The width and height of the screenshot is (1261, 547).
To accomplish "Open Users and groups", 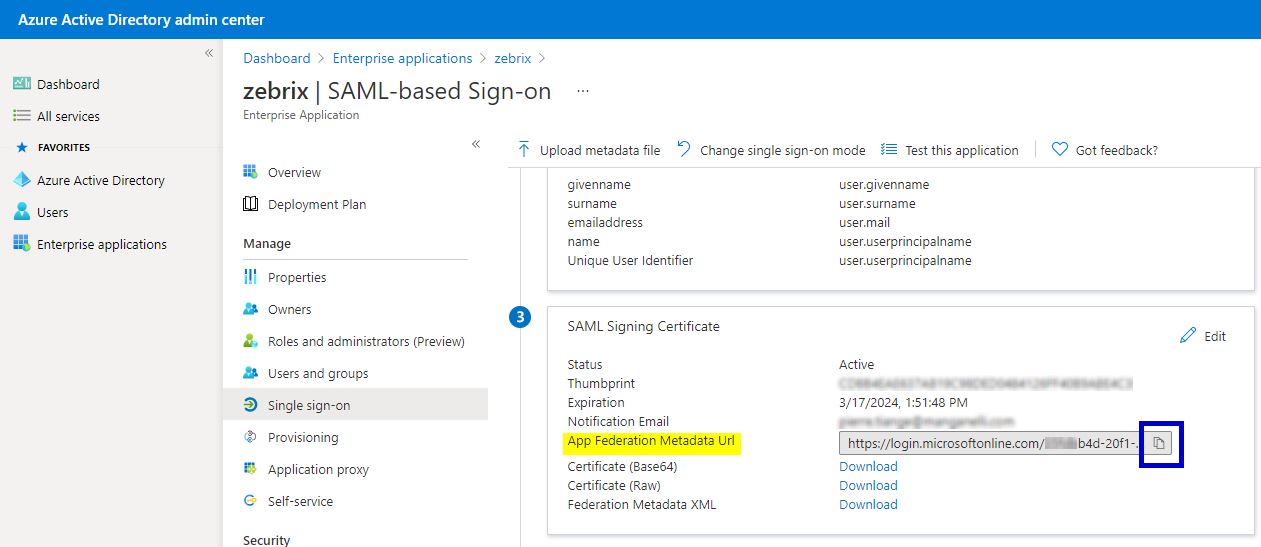I will click(318, 373).
